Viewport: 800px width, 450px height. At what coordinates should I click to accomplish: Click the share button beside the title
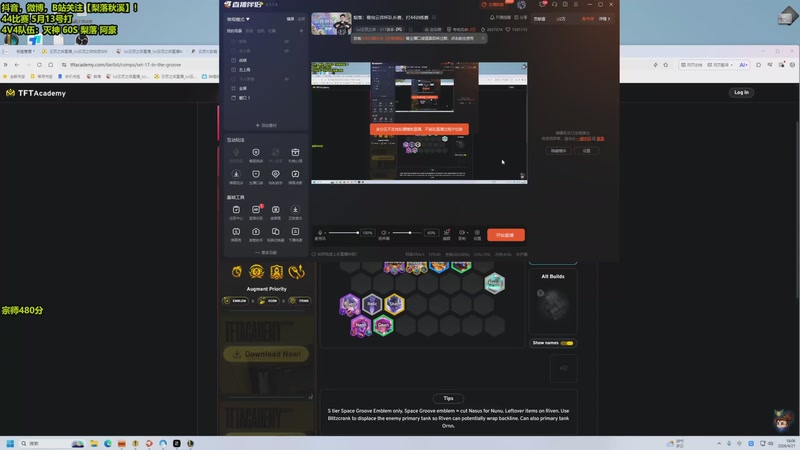point(521,17)
